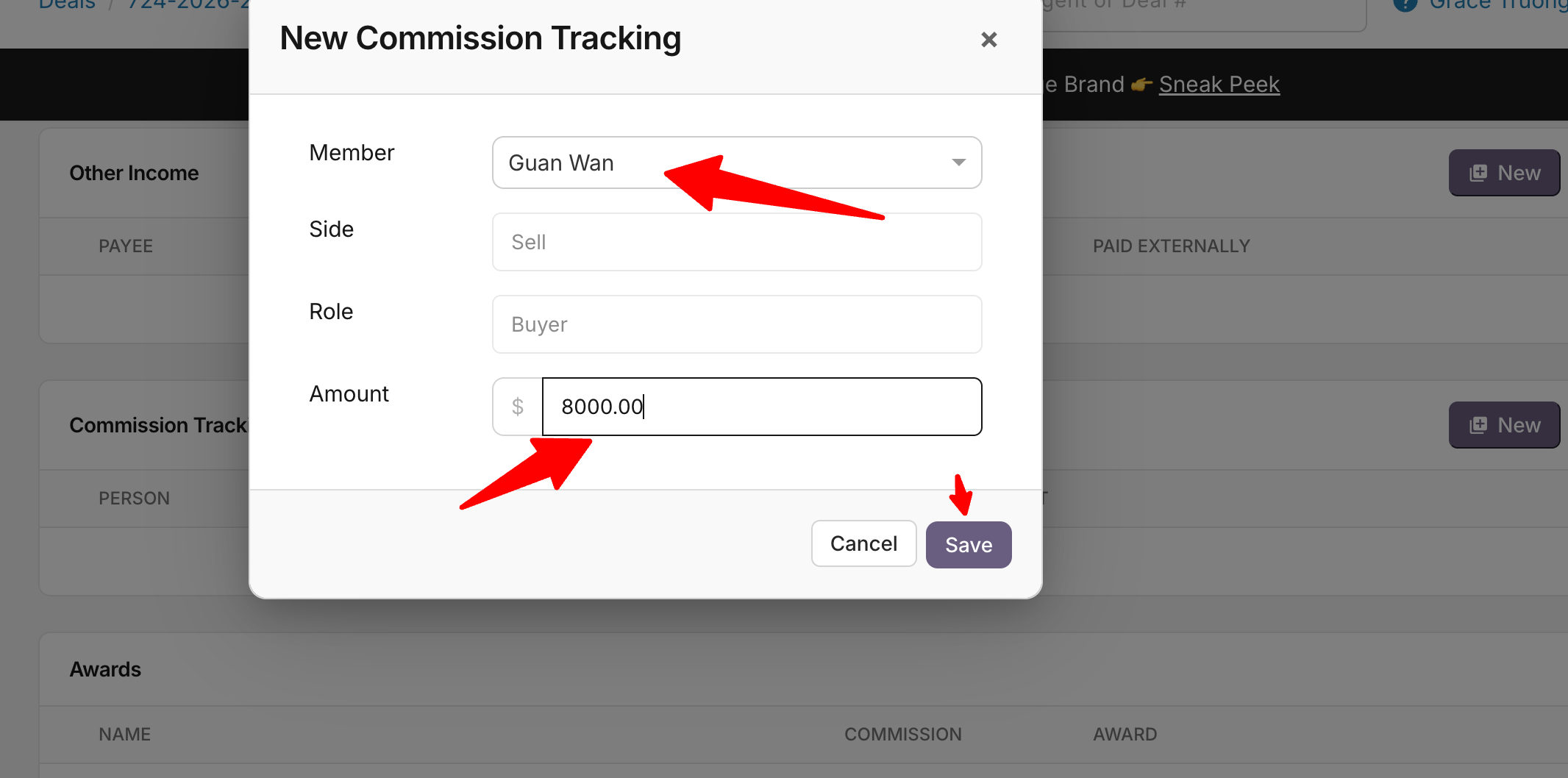Viewport: 1568px width, 778px height.
Task: Save the new commission tracking entry
Action: [x=968, y=545]
